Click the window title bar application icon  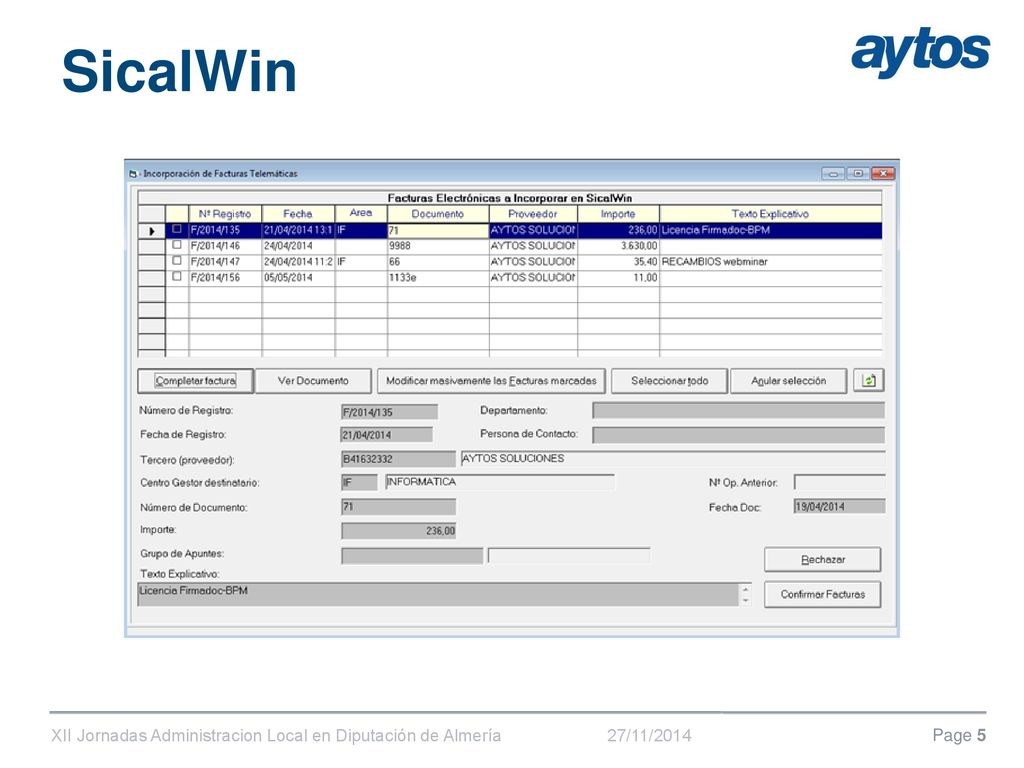click(x=133, y=174)
